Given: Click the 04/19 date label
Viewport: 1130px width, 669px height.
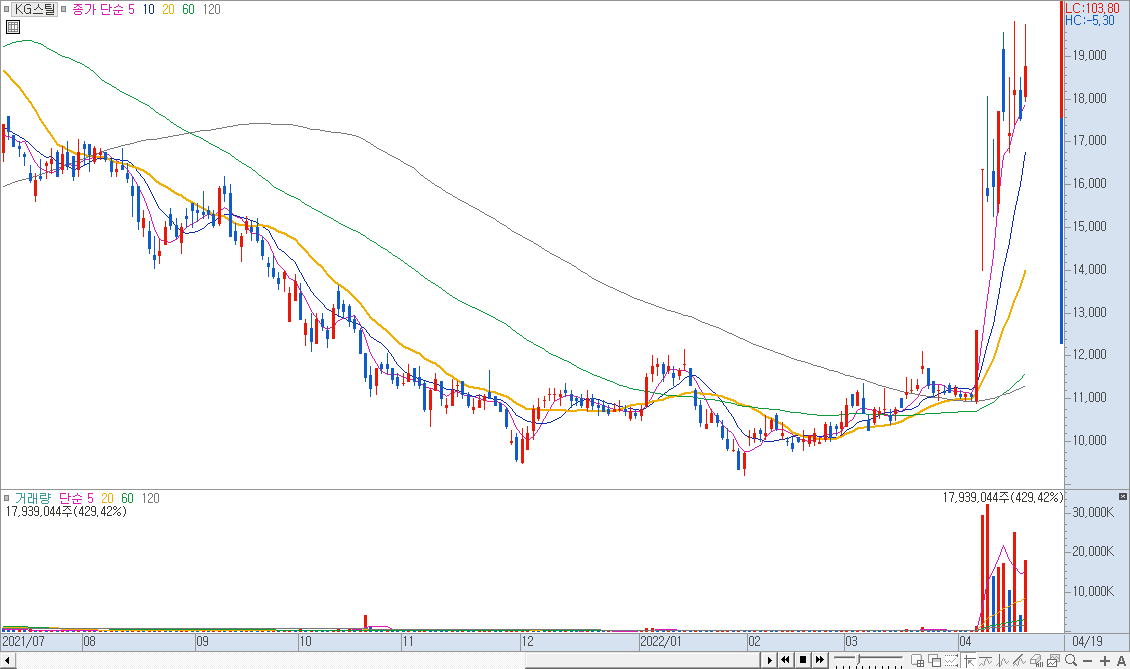Looking at the screenshot, I should click(x=1087, y=642).
